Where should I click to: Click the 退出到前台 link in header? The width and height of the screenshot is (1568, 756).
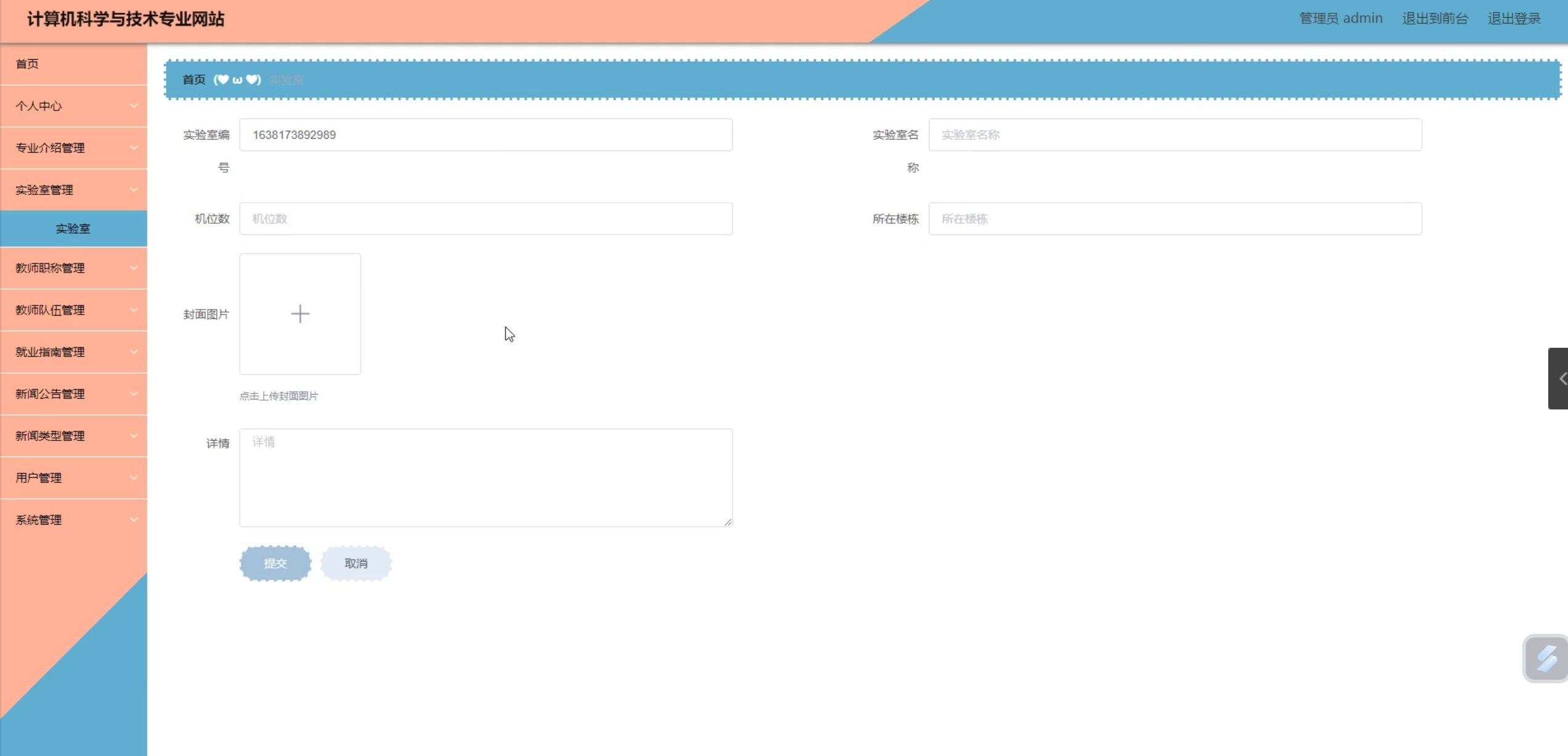click(x=1435, y=18)
